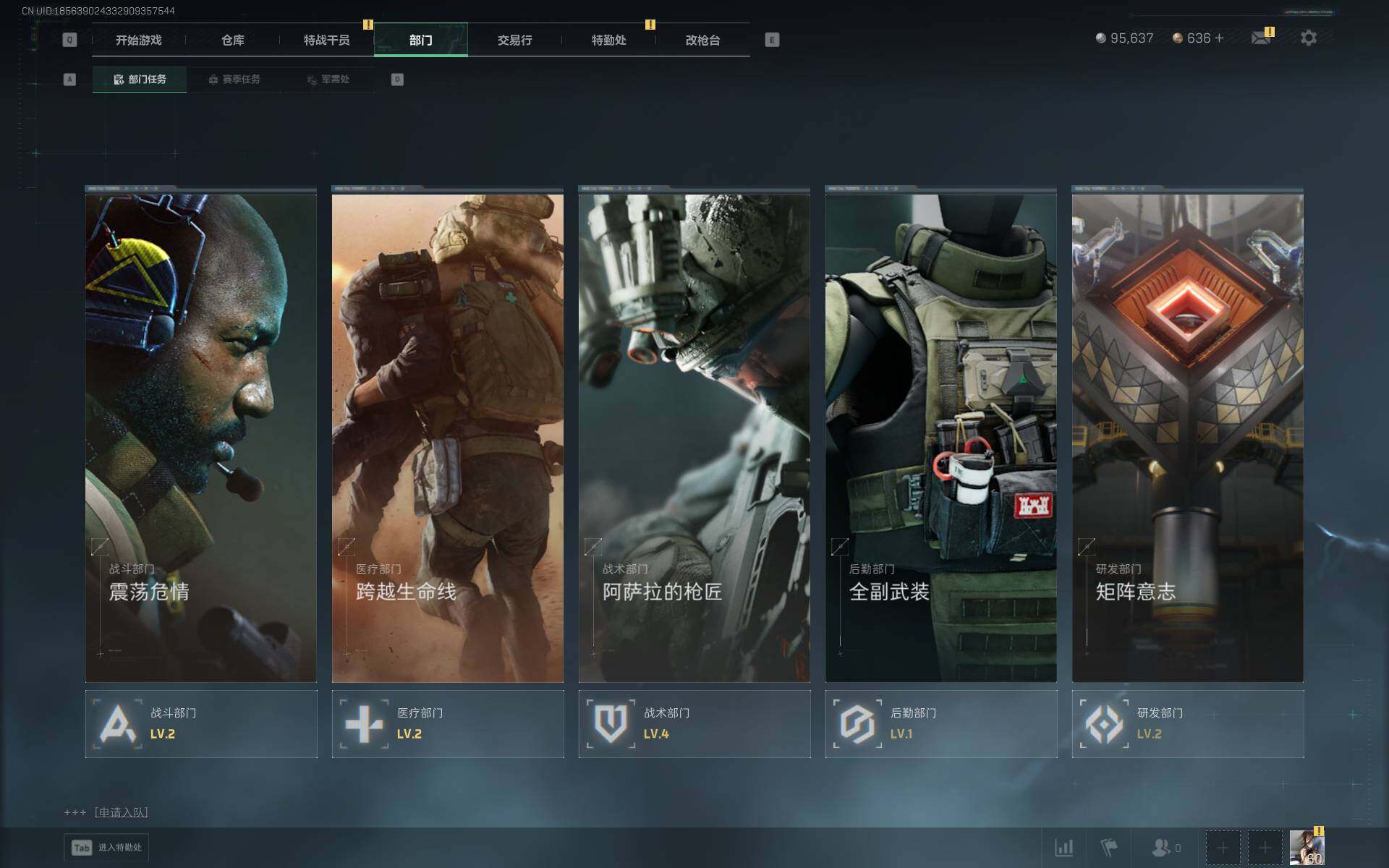Open the friends list icon
Viewport: 1389px width, 868px height.
pos(1162,847)
